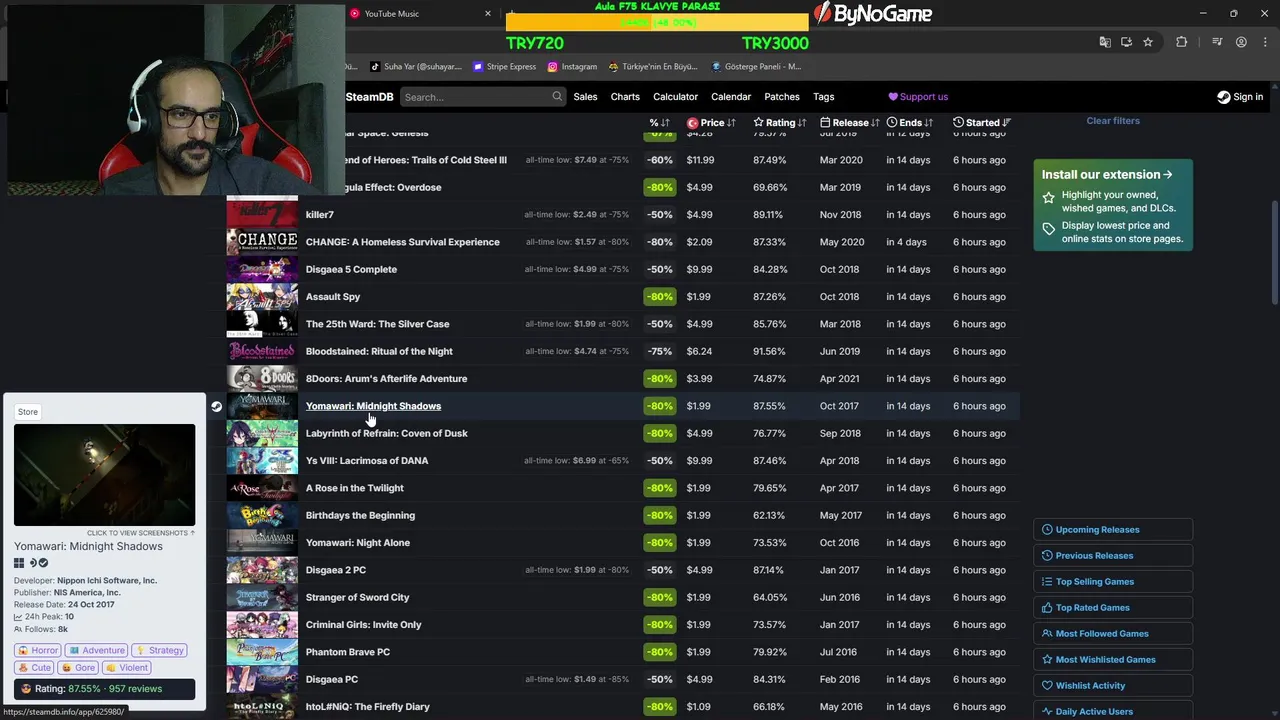
Task: Click the Windows platform icon in game popup
Action: [19, 563]
